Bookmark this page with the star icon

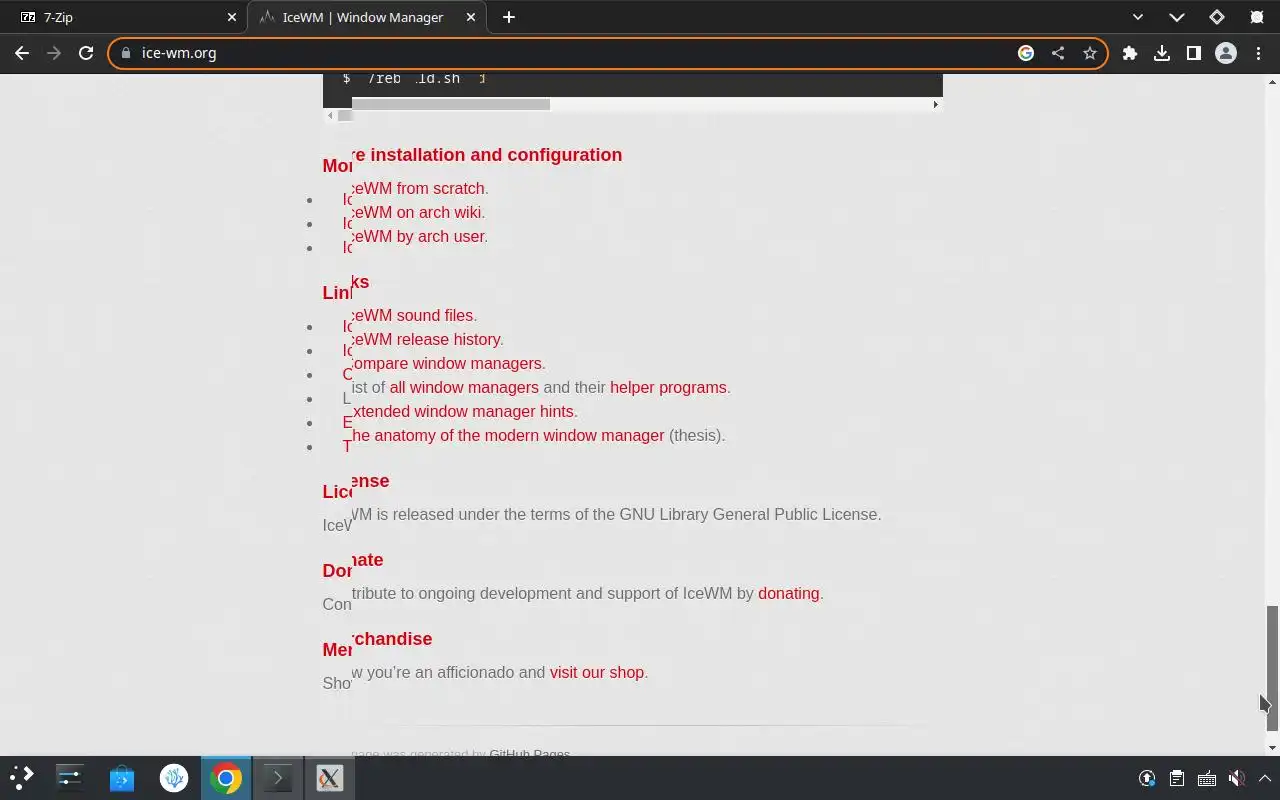1090,53
